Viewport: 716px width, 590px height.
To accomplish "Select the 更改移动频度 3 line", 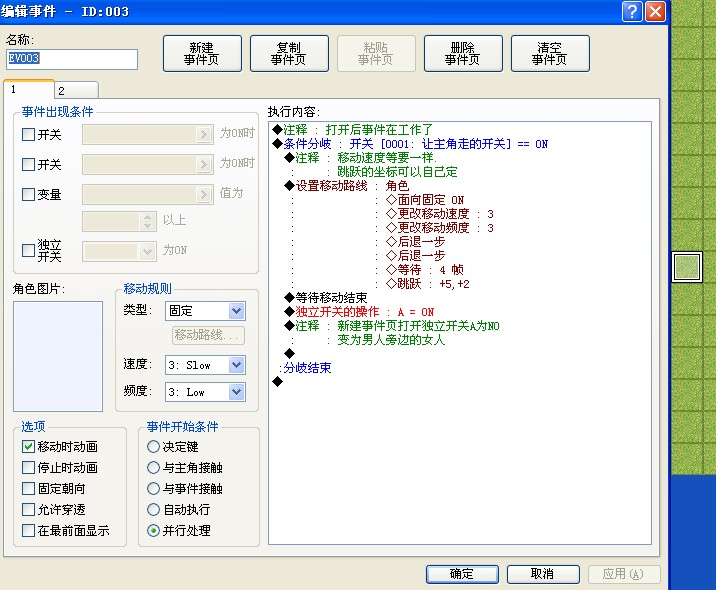I will (440, 228).
